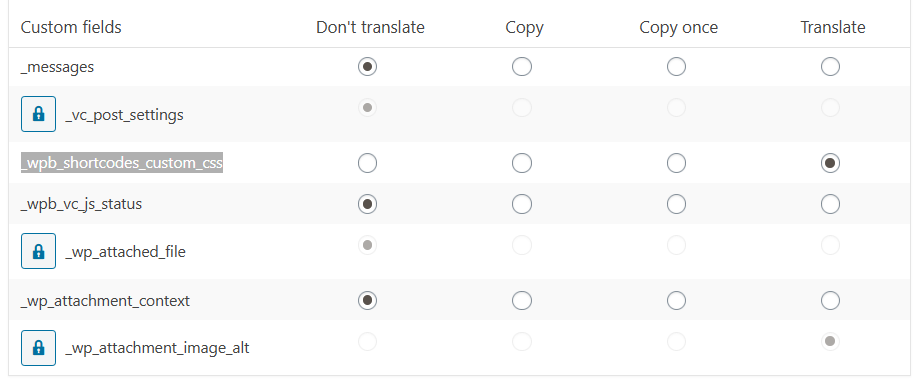The height and width of the screenshot is (385, 919).
Task: Choose Copy once for _wpb_shortcodes_custom_css
Action: (x=676, y=162)
